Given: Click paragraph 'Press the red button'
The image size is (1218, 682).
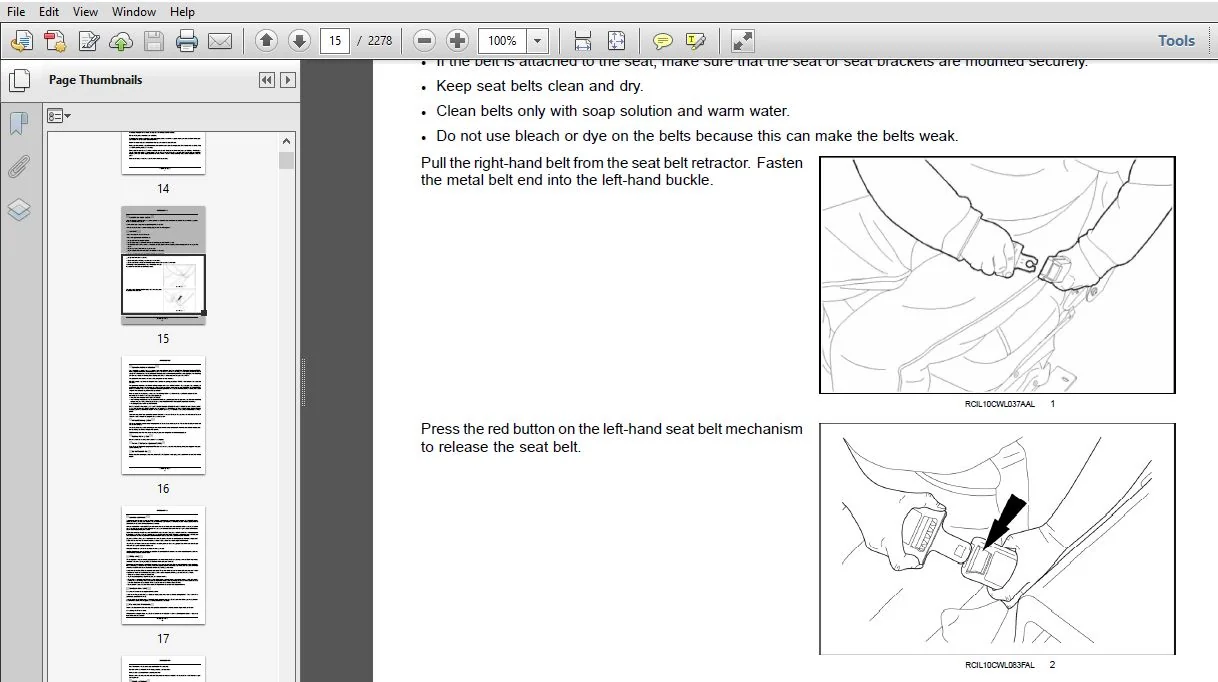Looking at the screenshot, I should [x=611, y=437].
